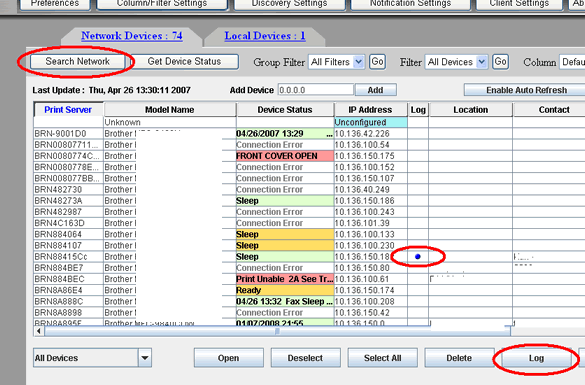Open Notification Settings tab
Image resolution: width=585 pixels, height=385 pixels.
[410, 4]
